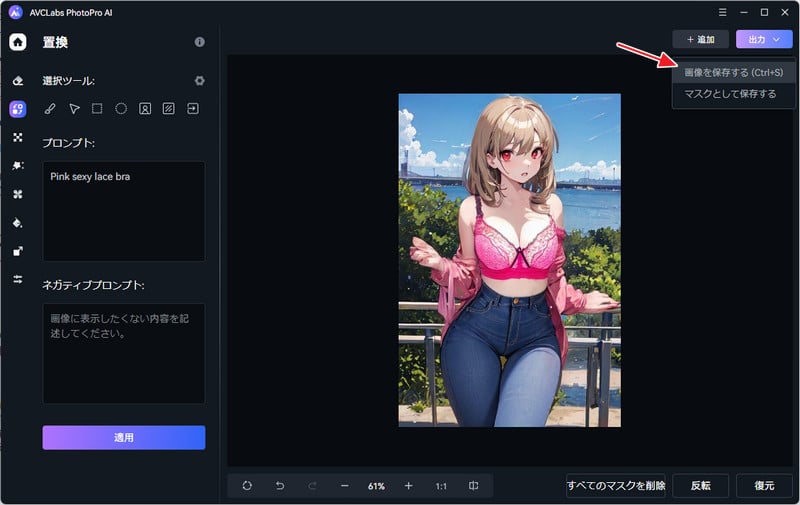Click the negative prompt text field

pyautogui.click(x=124, y=354)
